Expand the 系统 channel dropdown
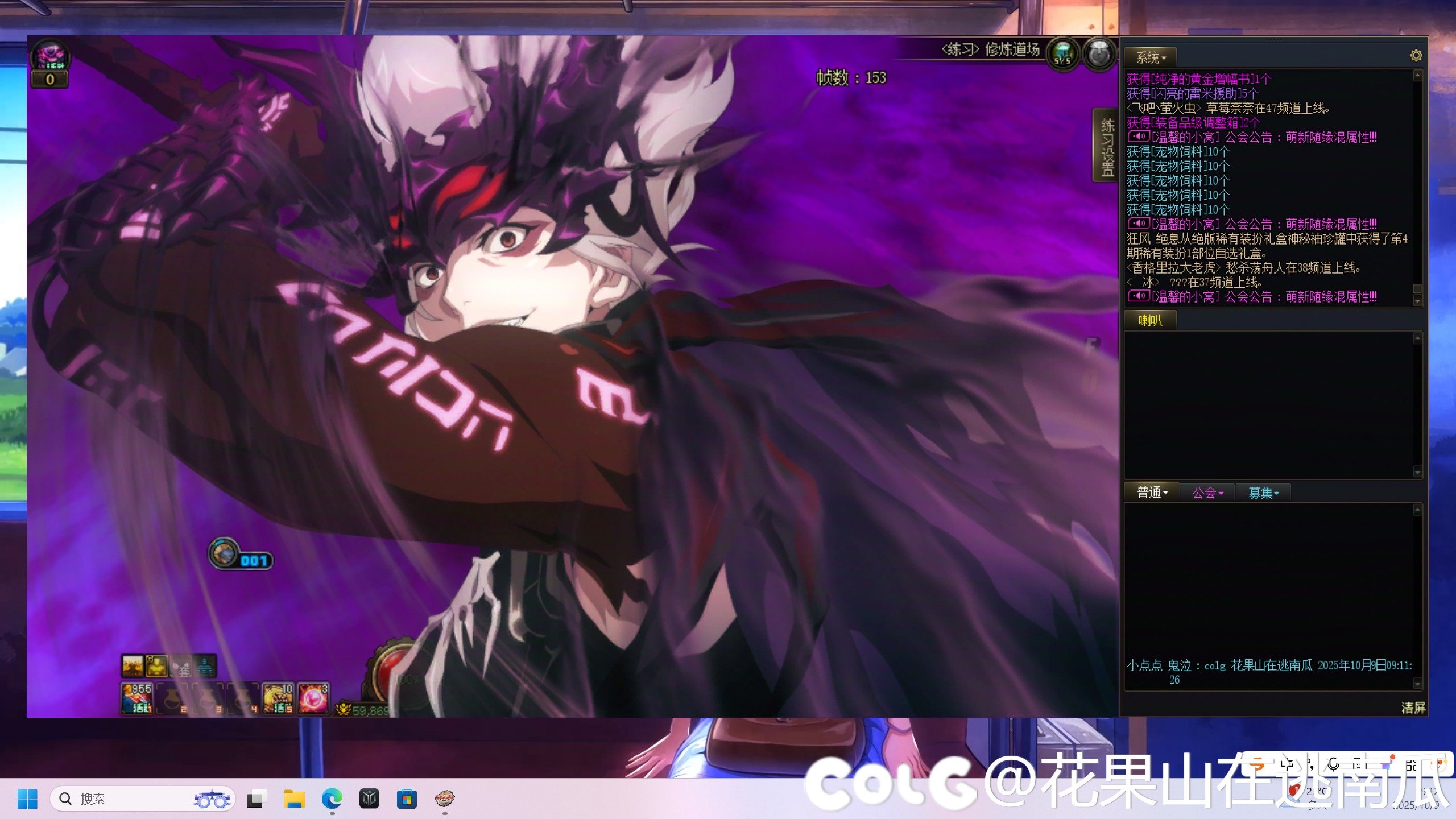Screen dimensions: 1456x819 1151,57
